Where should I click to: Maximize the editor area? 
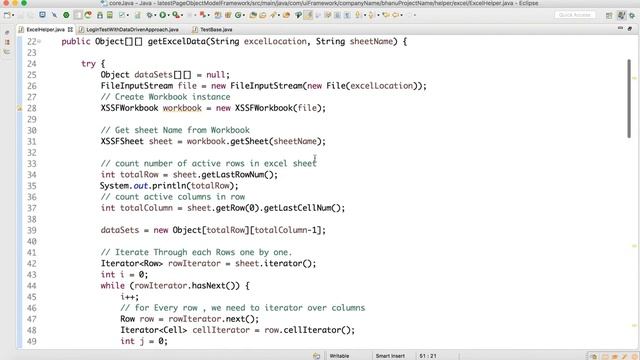tap(630, 29)
